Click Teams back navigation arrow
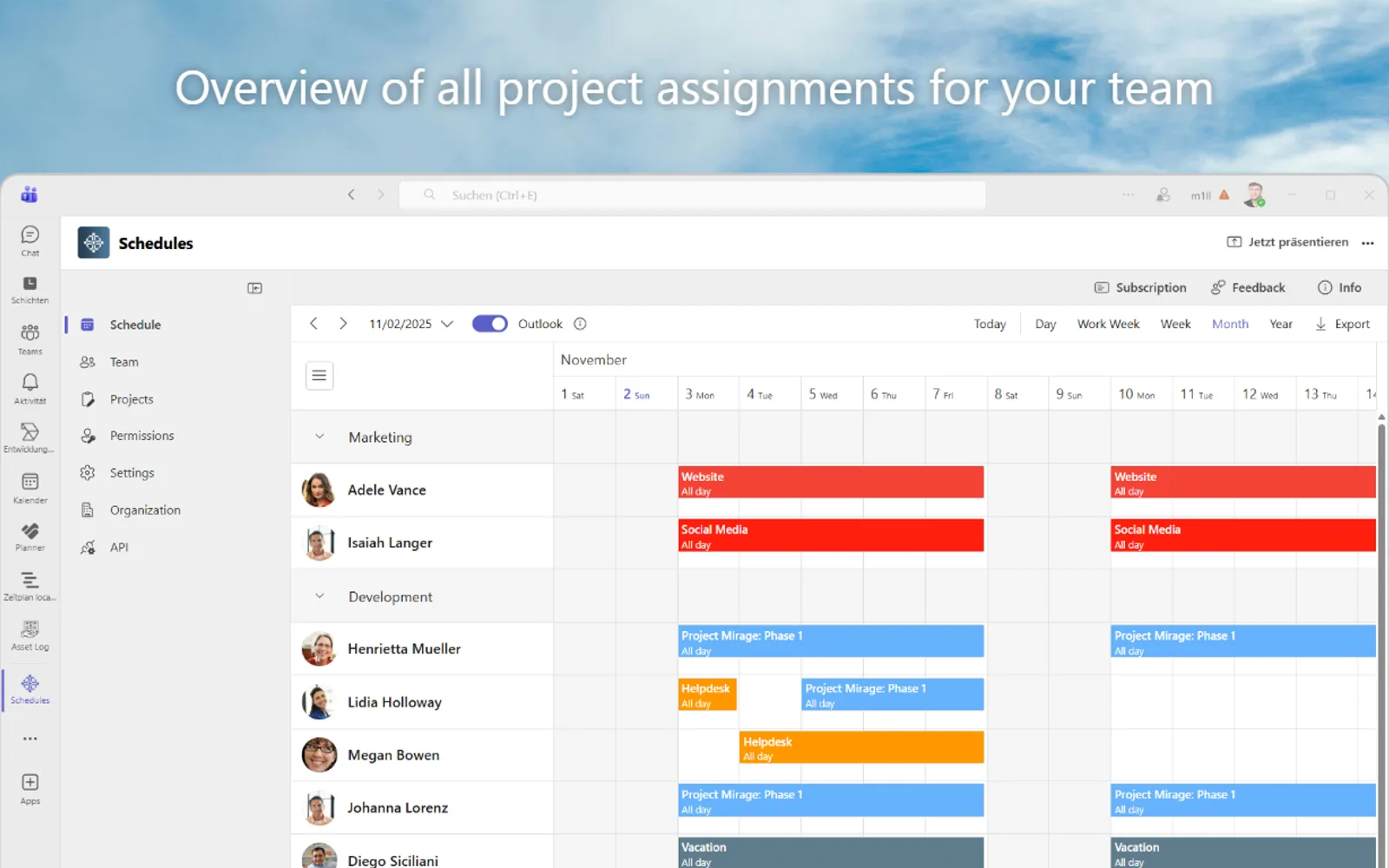1389x868 pixels. click(352, 194)
